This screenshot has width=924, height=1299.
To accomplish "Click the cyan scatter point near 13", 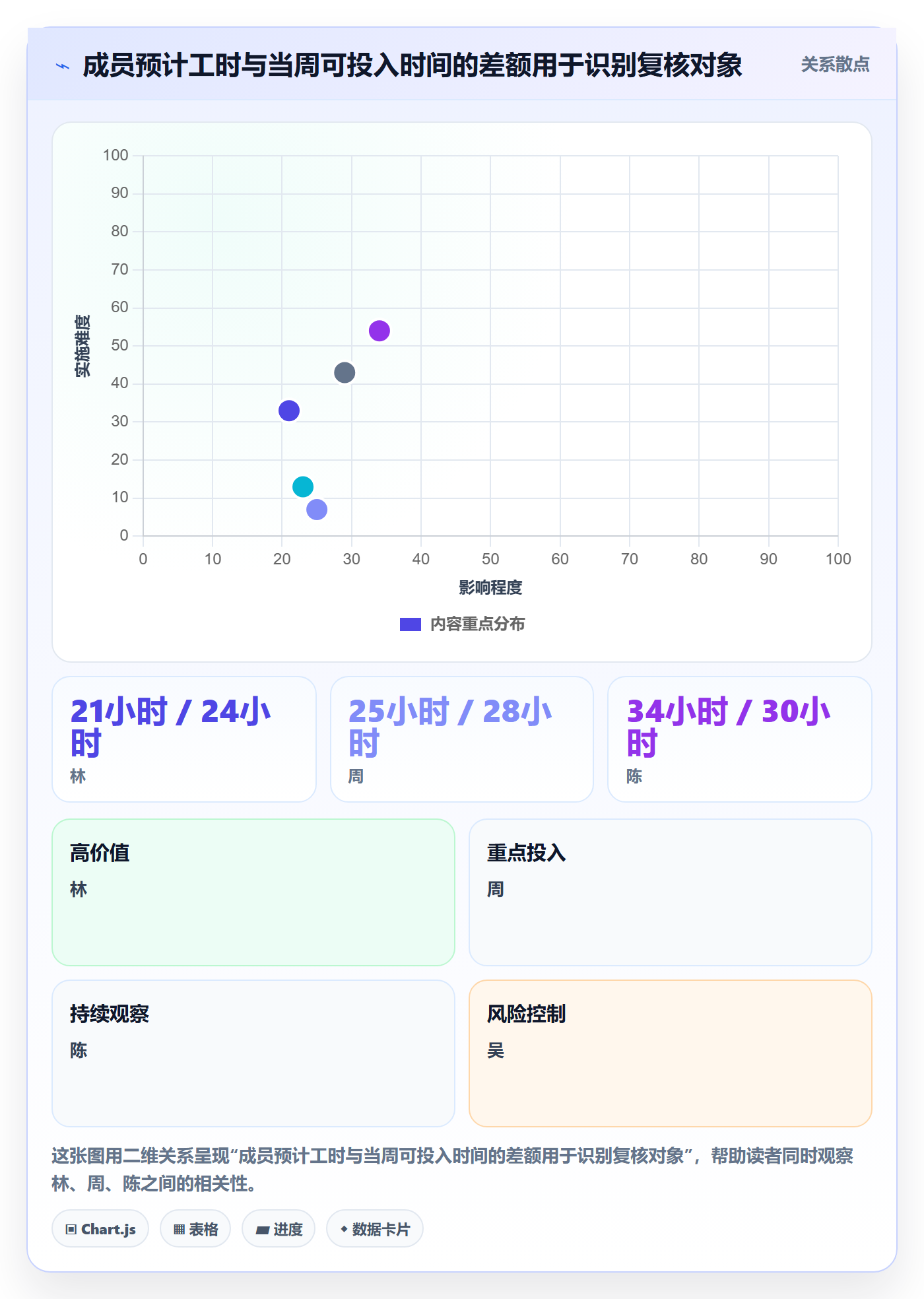I will [x=303, y=486].
